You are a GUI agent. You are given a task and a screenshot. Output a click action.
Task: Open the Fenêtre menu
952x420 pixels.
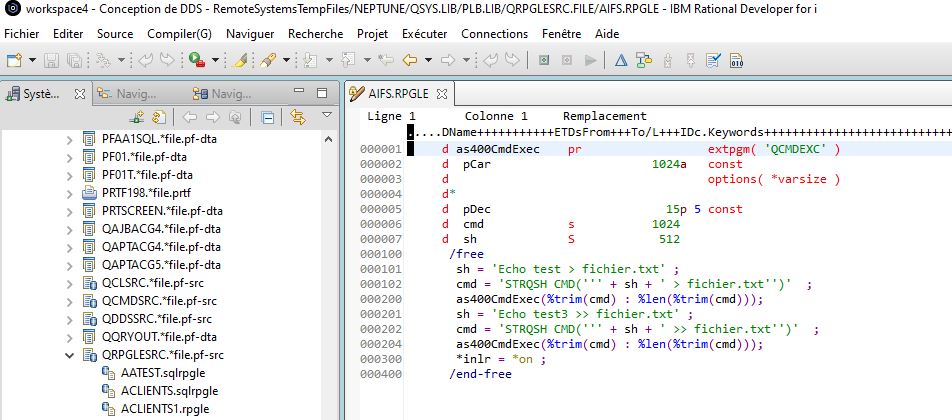562,34
